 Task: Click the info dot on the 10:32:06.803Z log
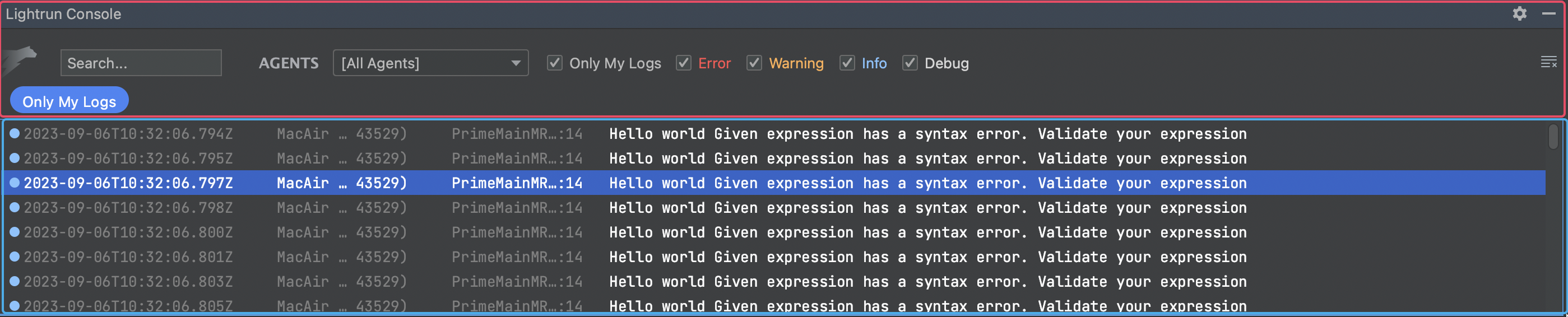15,281
